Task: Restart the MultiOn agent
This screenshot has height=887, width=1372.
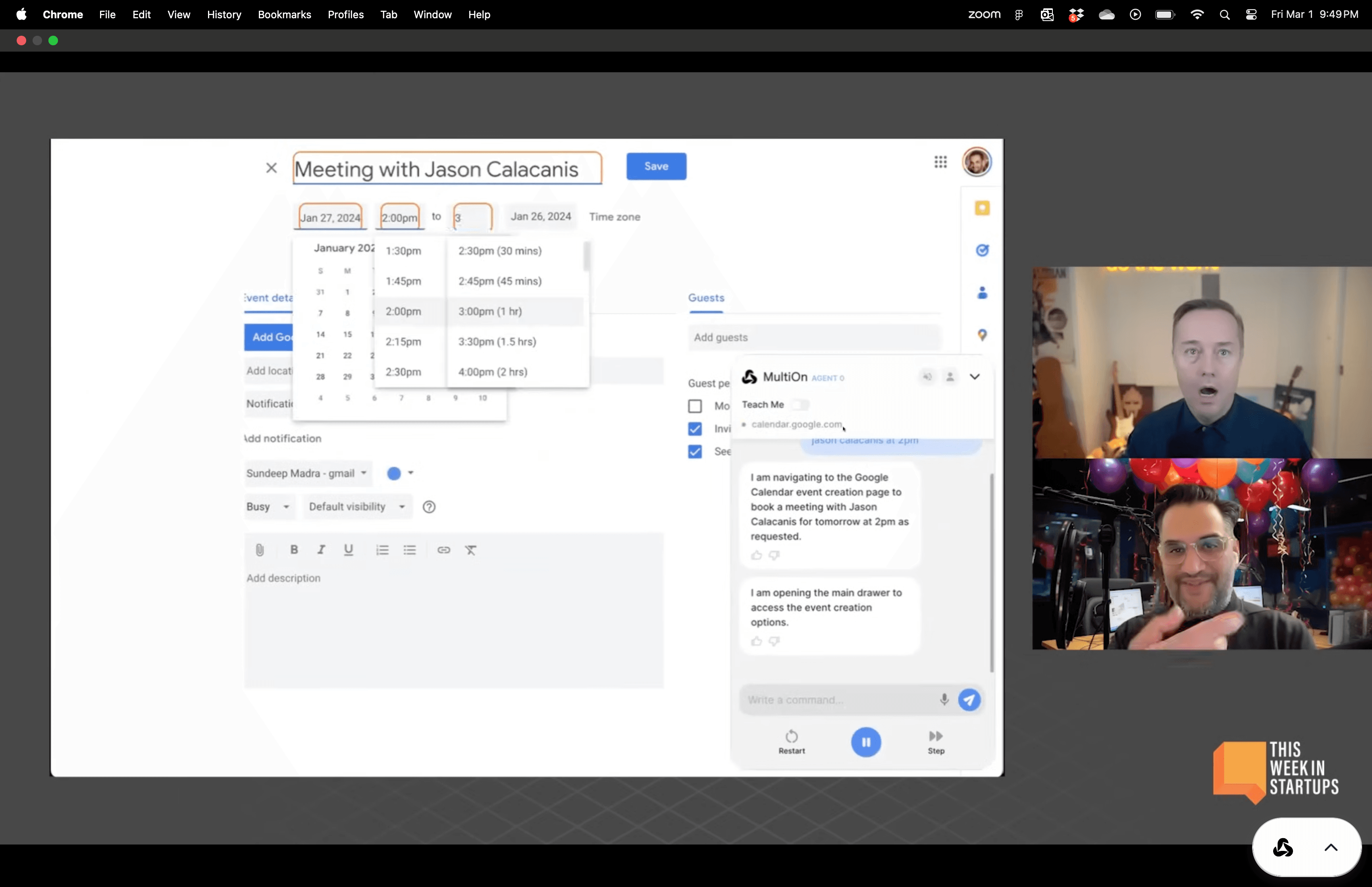Action: tap(792, 742)
